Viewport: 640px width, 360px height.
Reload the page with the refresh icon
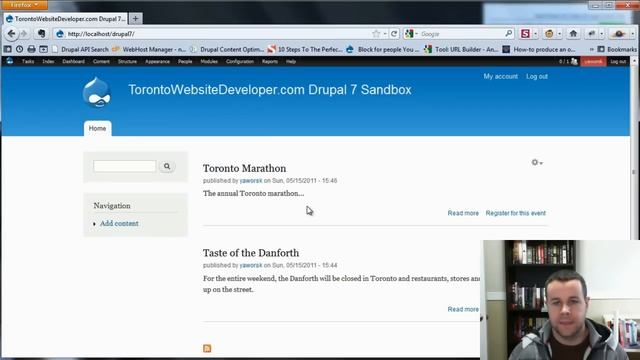394,34
